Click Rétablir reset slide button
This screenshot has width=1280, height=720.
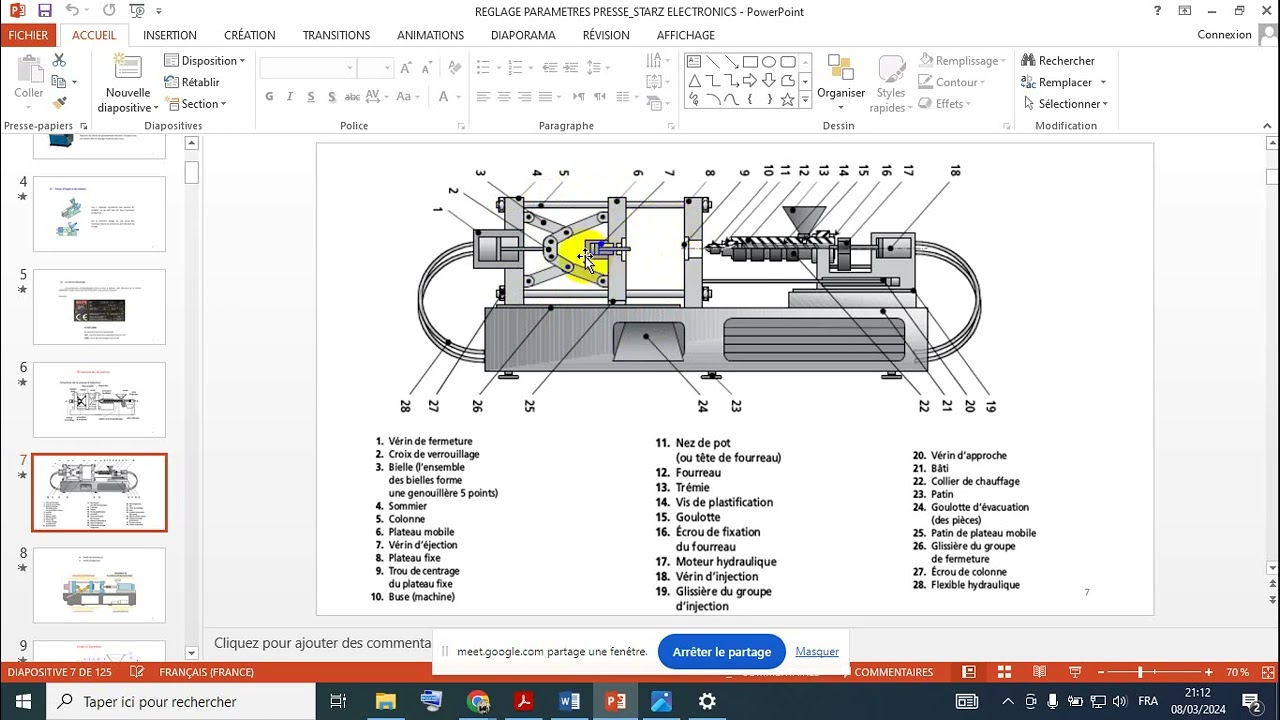(192, 83)
